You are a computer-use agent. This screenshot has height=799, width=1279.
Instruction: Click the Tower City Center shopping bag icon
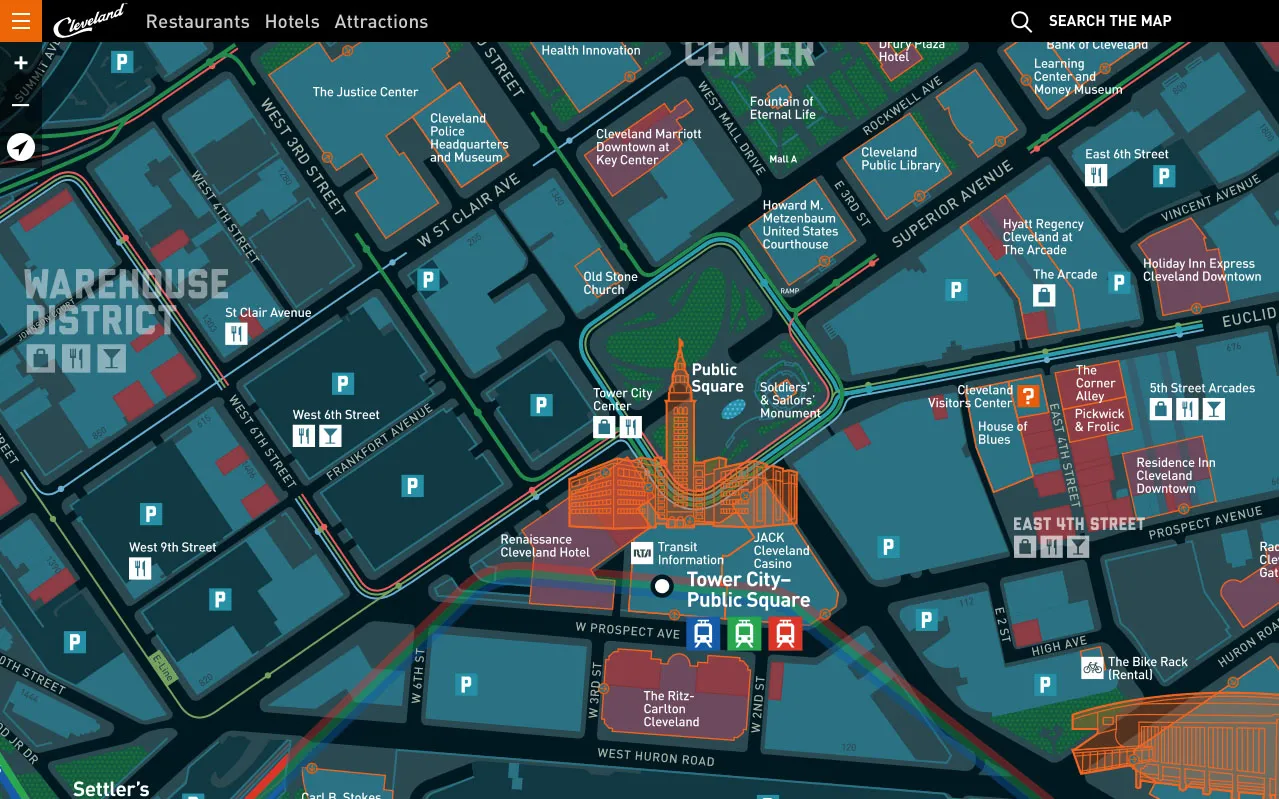pyautogui.click(x=604, y=427)
